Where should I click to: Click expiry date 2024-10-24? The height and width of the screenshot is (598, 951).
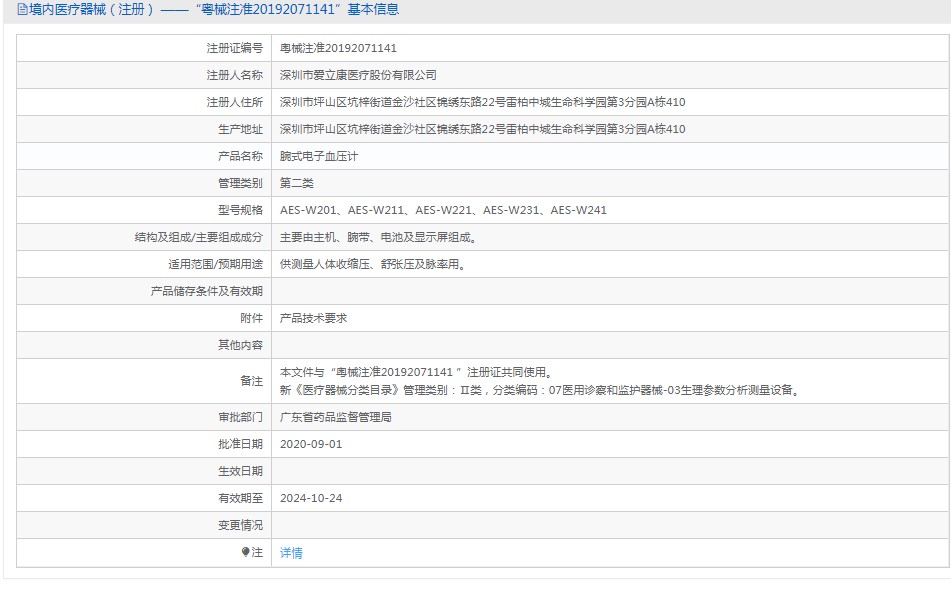pyautogui.click(x=311, y=498)
